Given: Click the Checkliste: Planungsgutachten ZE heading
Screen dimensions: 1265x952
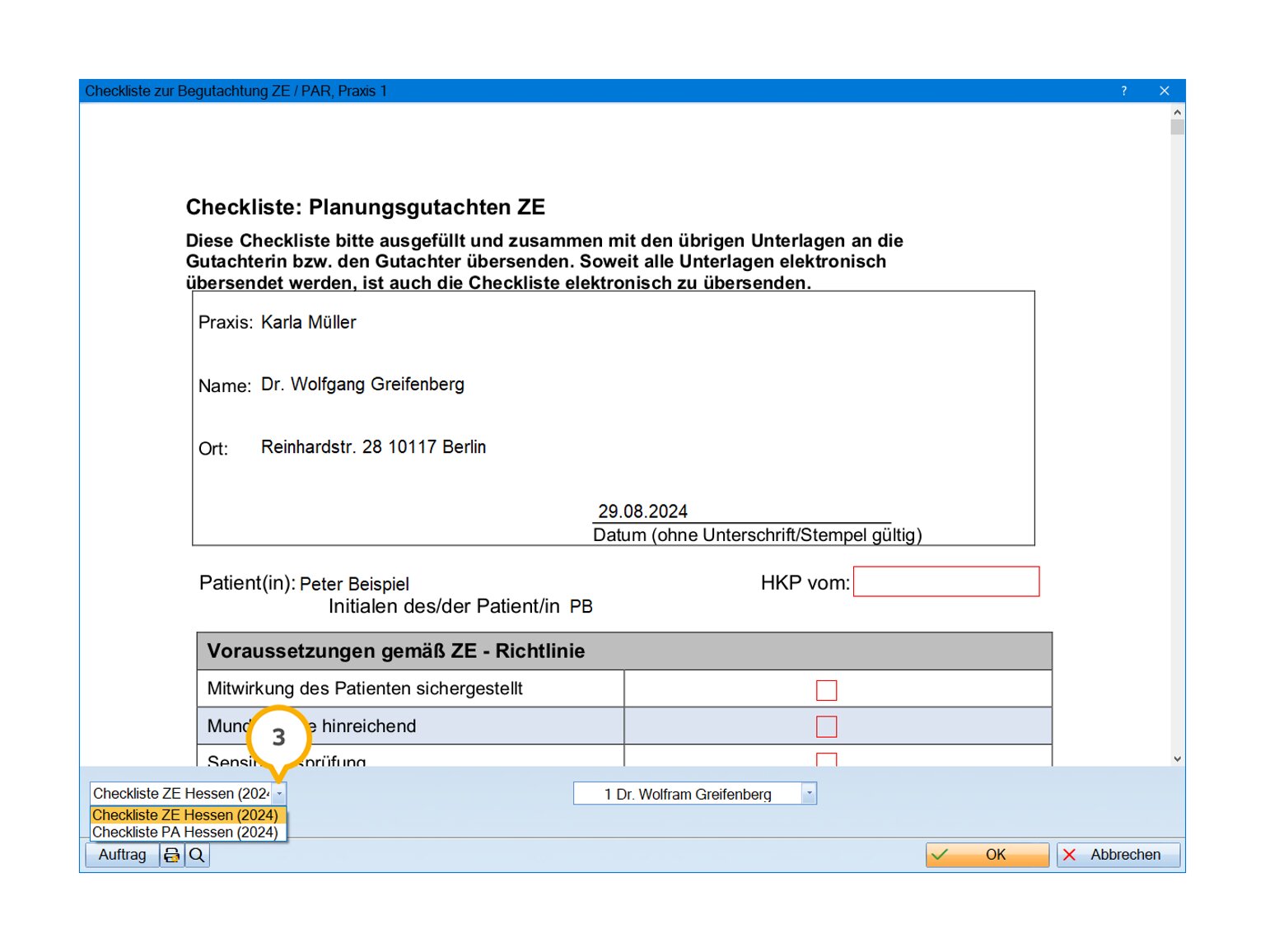Looking at the screenshot, I should click(366, 207).
